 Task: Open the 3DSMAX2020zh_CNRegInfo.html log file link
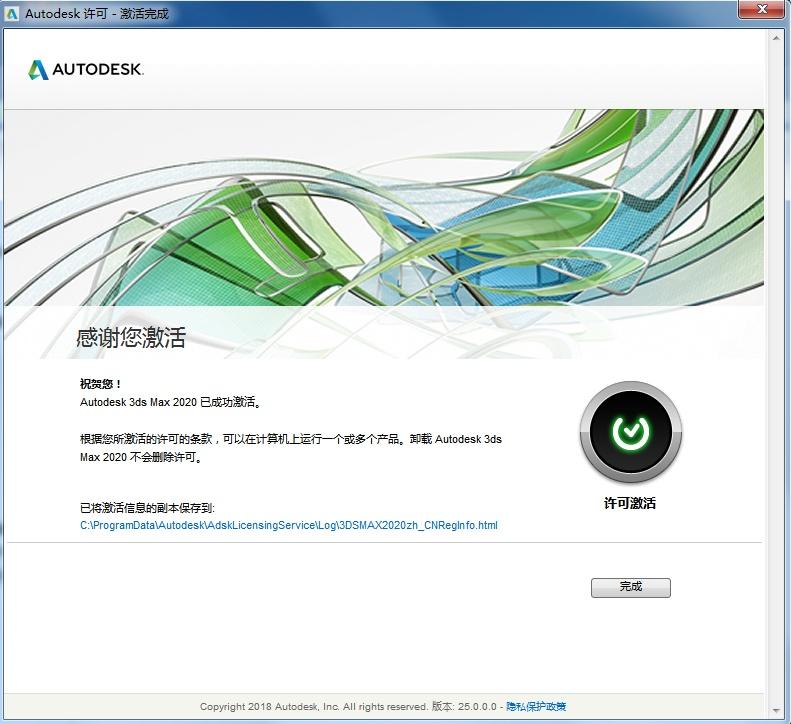(289, 525)
